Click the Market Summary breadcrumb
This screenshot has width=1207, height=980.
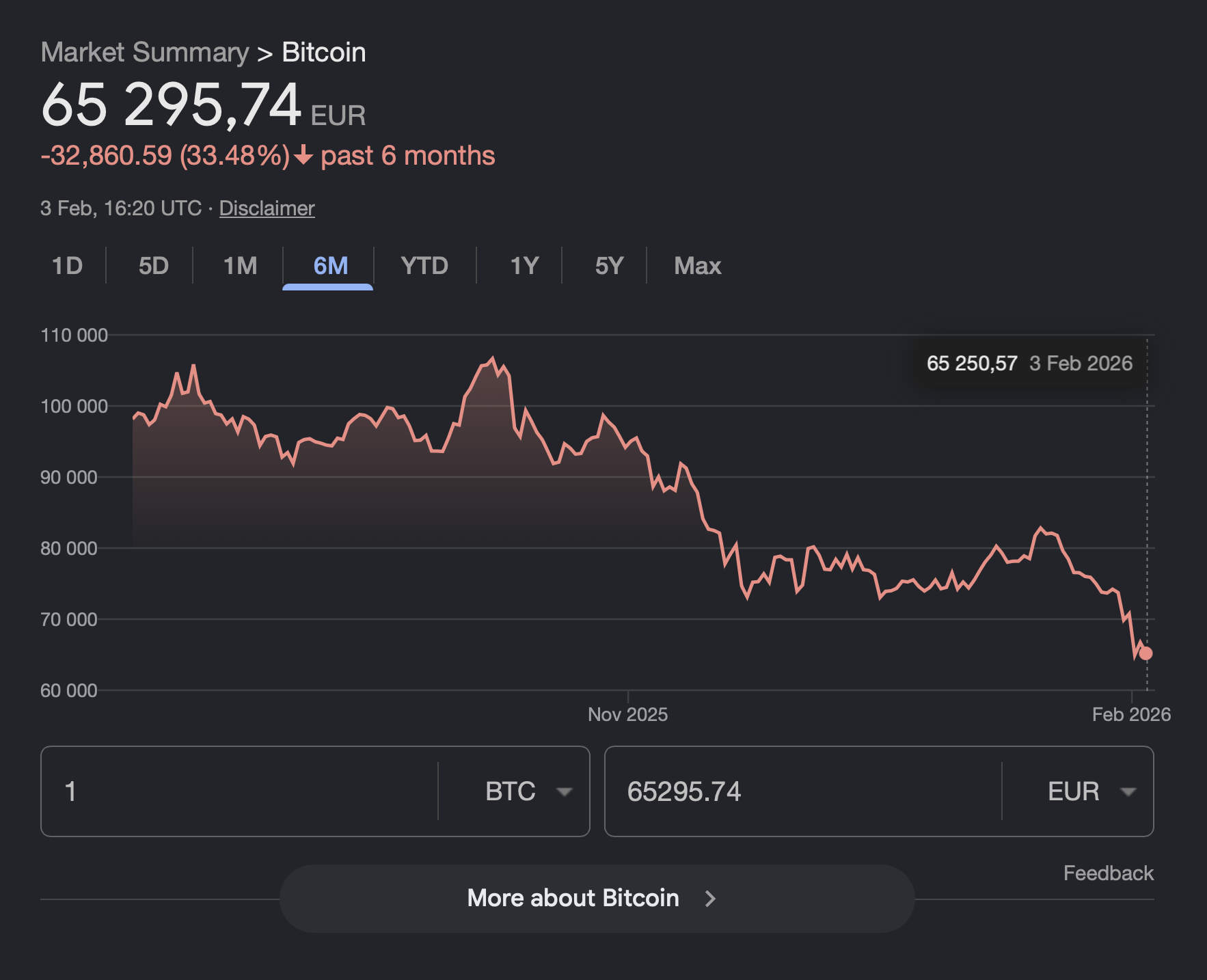tap(145, 53)
